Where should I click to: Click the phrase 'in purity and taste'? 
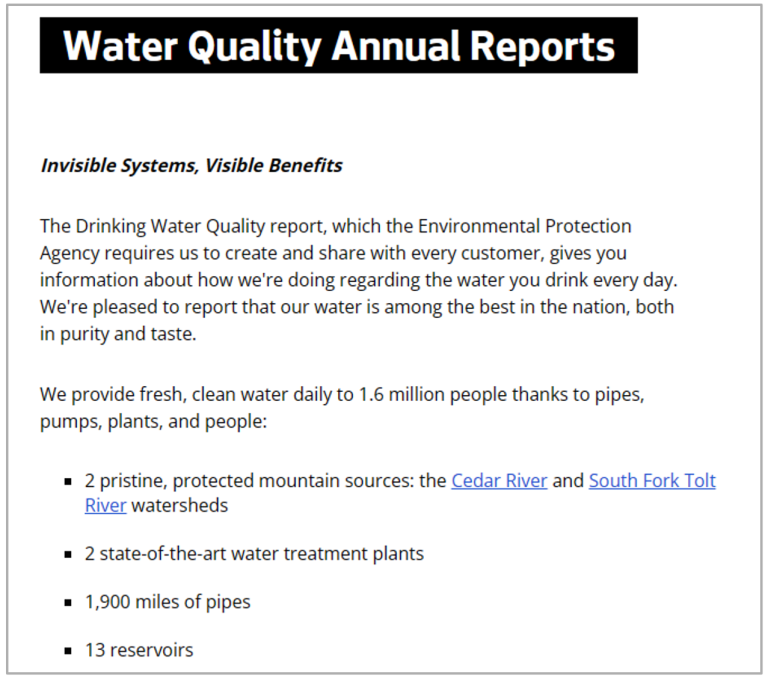point(118,335)
